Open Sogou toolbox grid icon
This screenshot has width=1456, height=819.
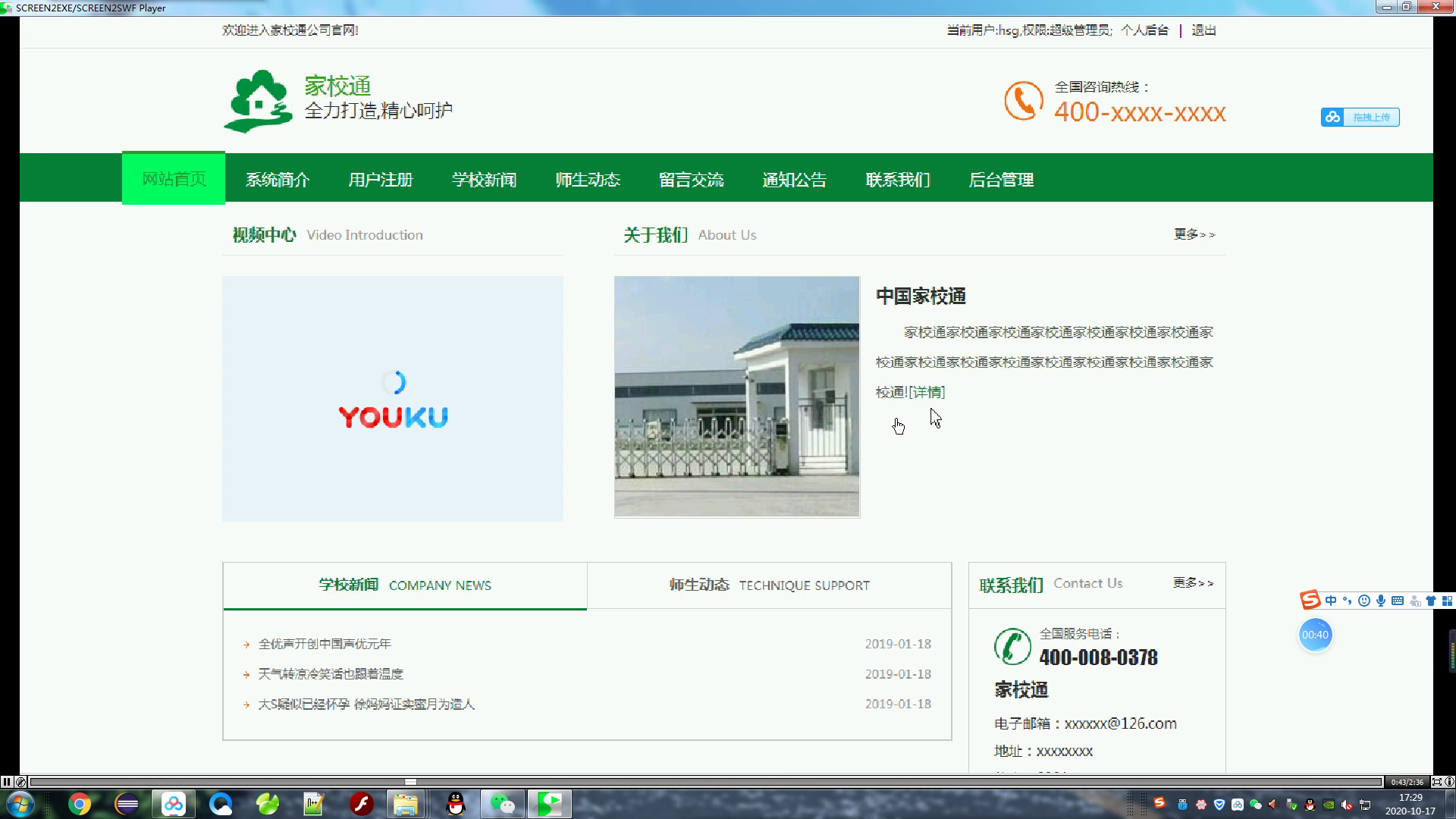tap(1447, 601)
